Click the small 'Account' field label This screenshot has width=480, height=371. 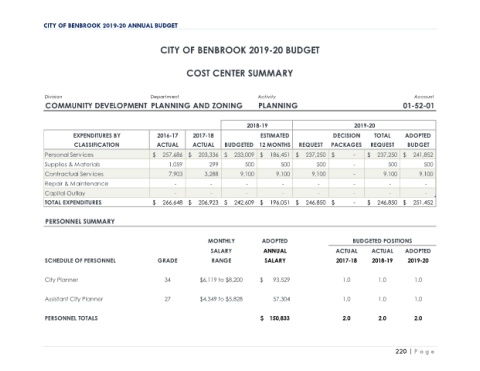(x=424, y=97)
